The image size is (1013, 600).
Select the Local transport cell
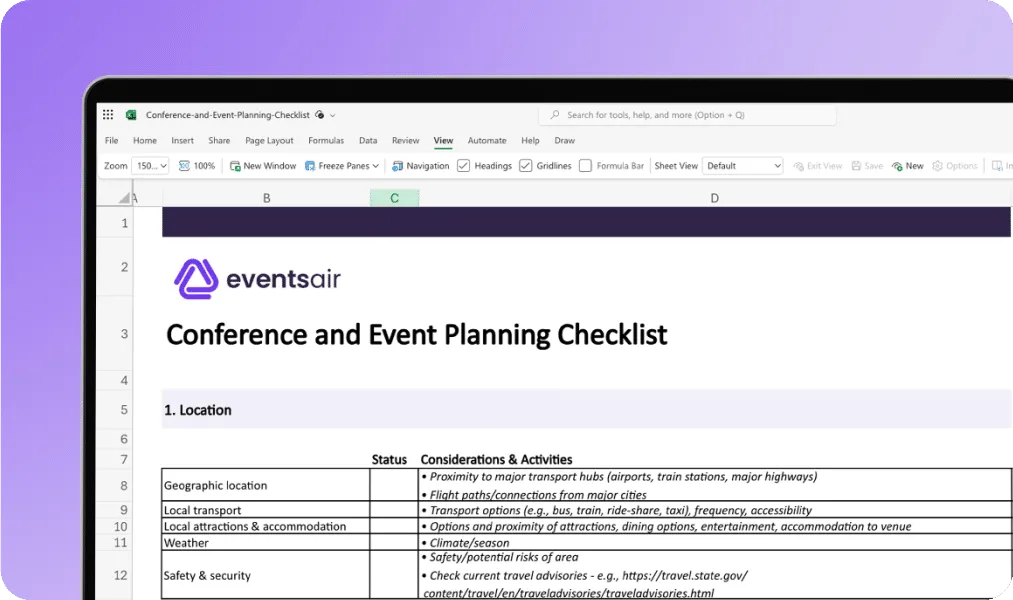[266, 510]
